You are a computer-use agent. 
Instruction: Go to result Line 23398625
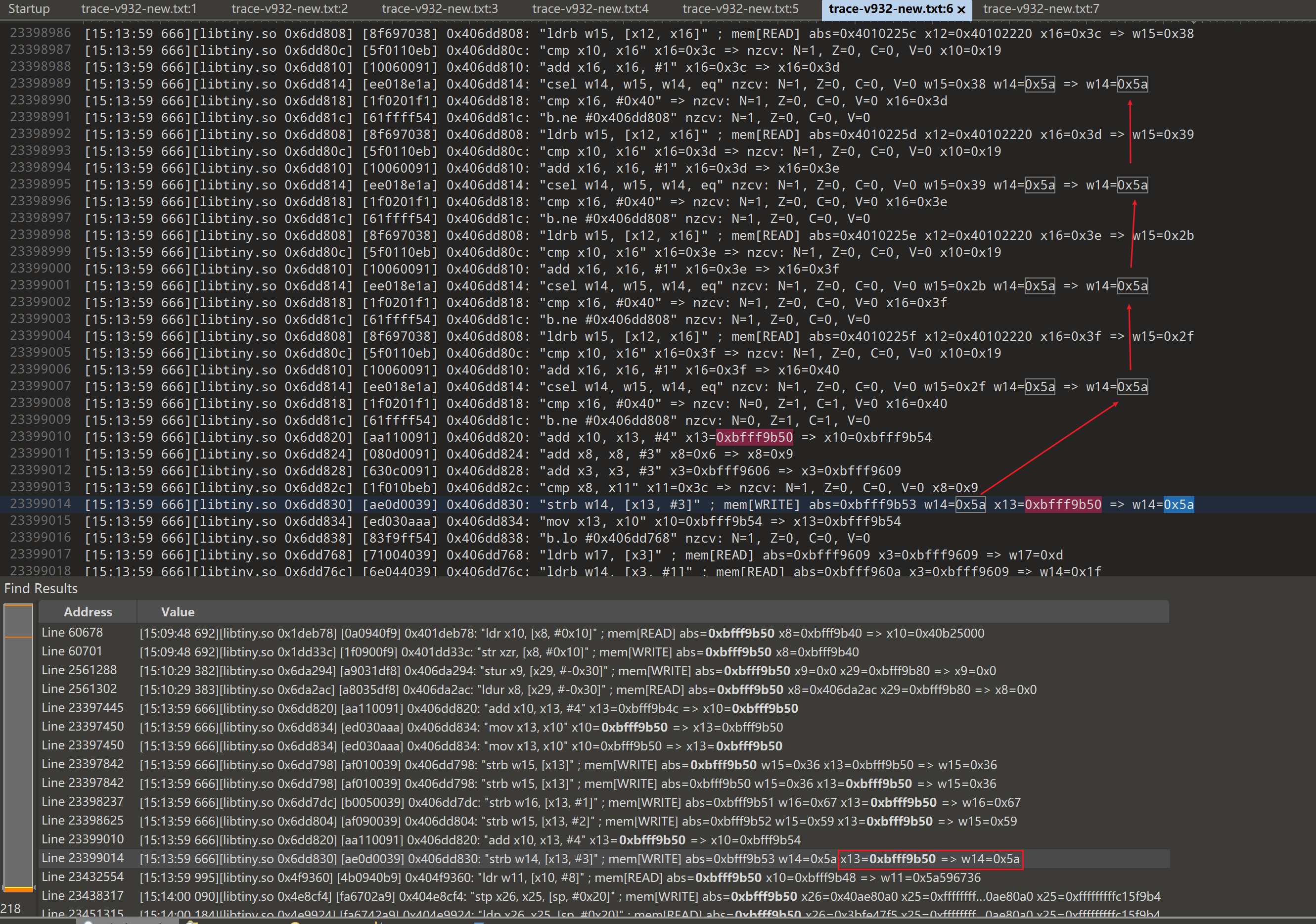603,821
